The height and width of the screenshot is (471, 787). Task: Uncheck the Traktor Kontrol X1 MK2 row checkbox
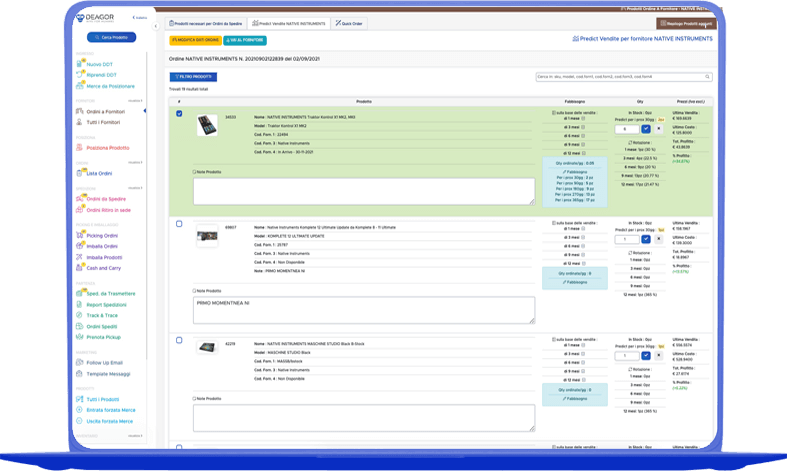(x=179, y=113)
